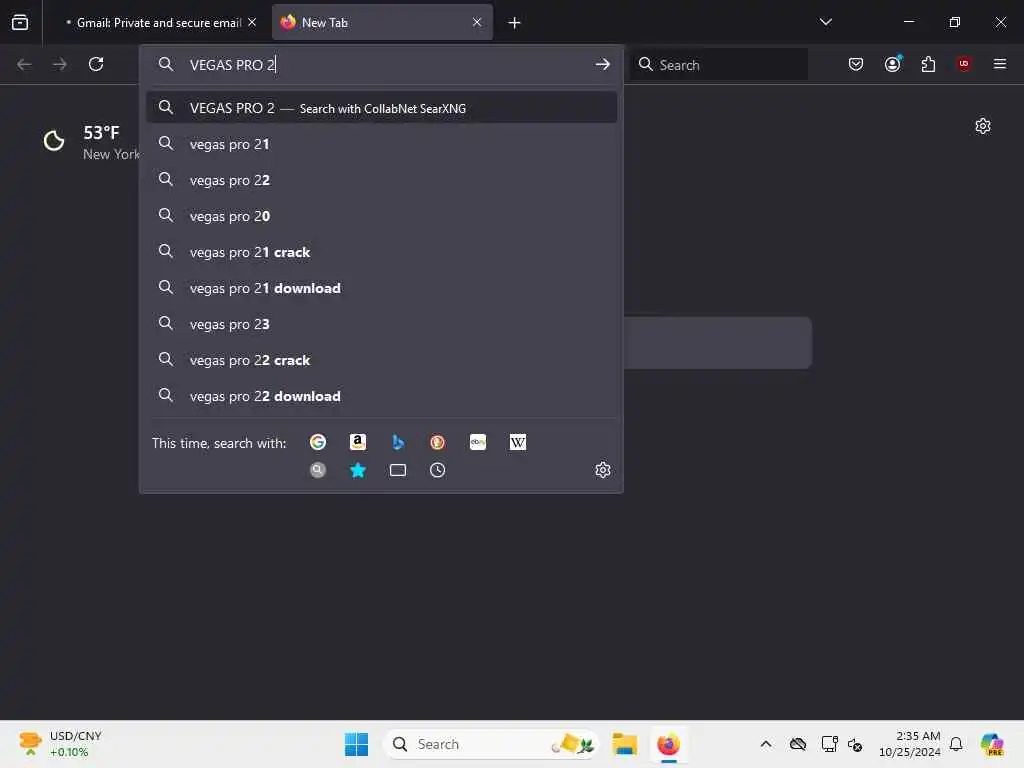Open USD/CNY widget on taskbar

click(60, 744)
